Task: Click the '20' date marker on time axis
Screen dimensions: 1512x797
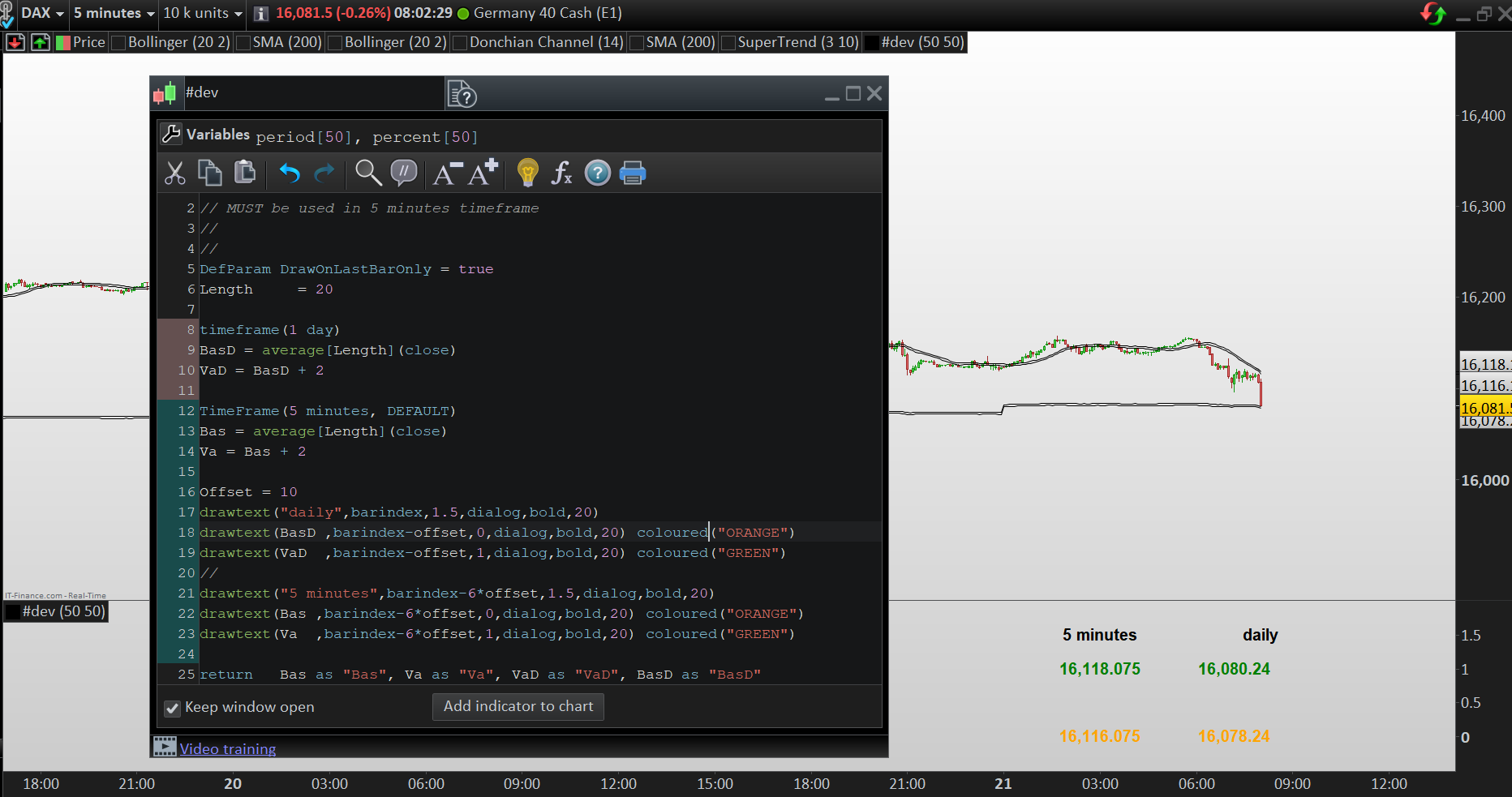Action: point(233,784)
